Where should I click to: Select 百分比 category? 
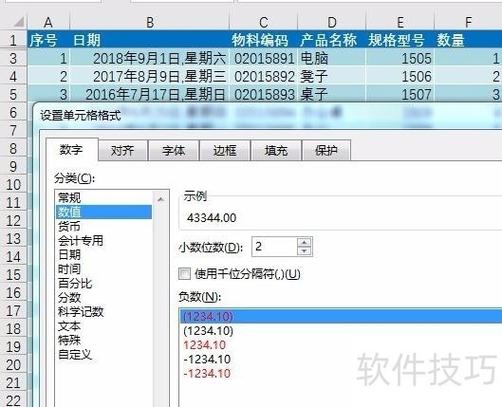tap(104, 283)
